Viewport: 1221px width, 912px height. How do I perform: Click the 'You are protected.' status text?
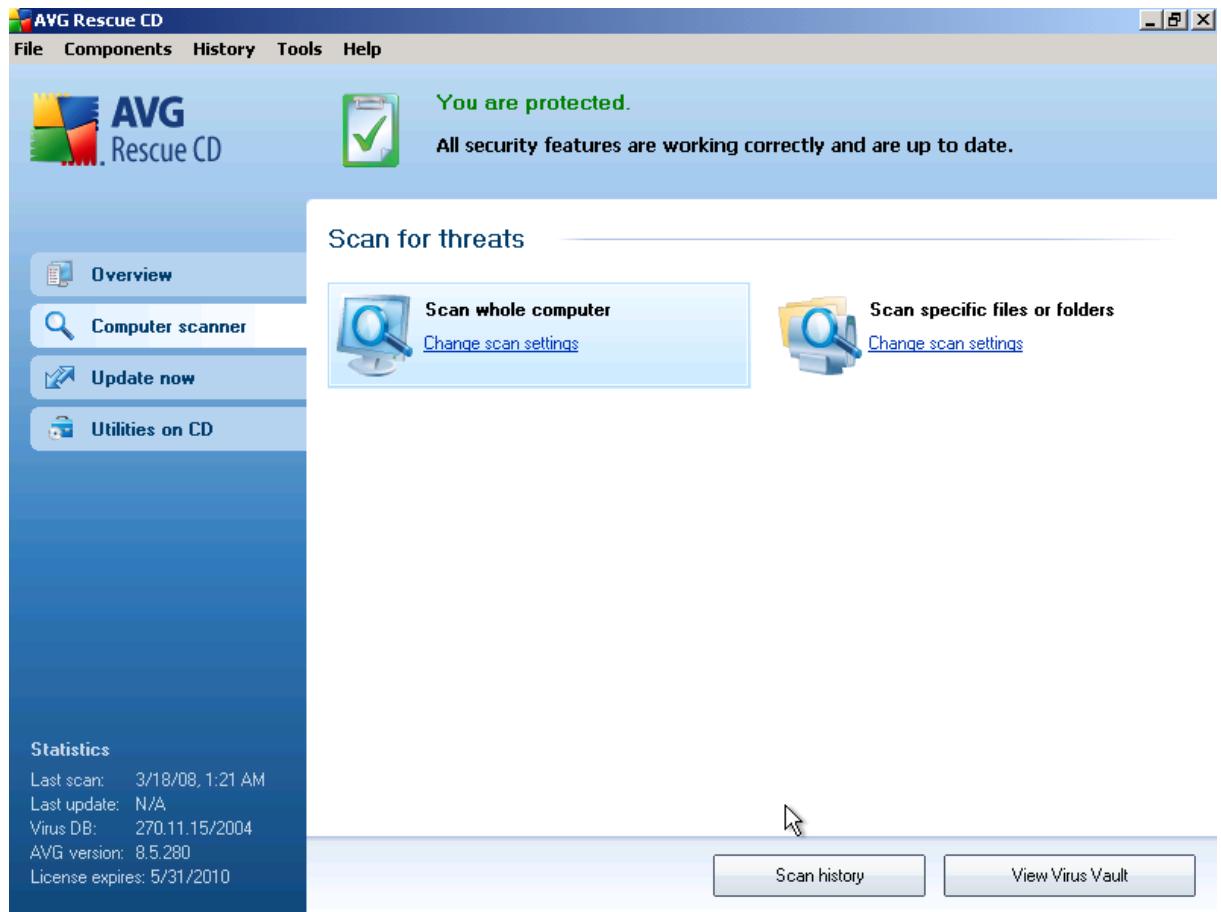coord(534,102)
